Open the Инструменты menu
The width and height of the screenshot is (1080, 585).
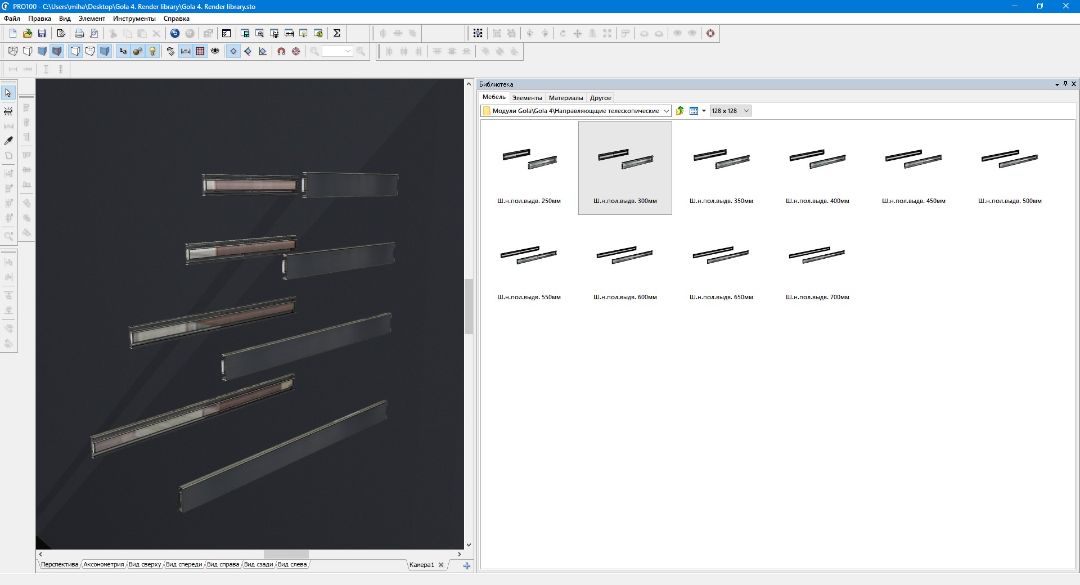pyautogui.click(x=134, y=19)
